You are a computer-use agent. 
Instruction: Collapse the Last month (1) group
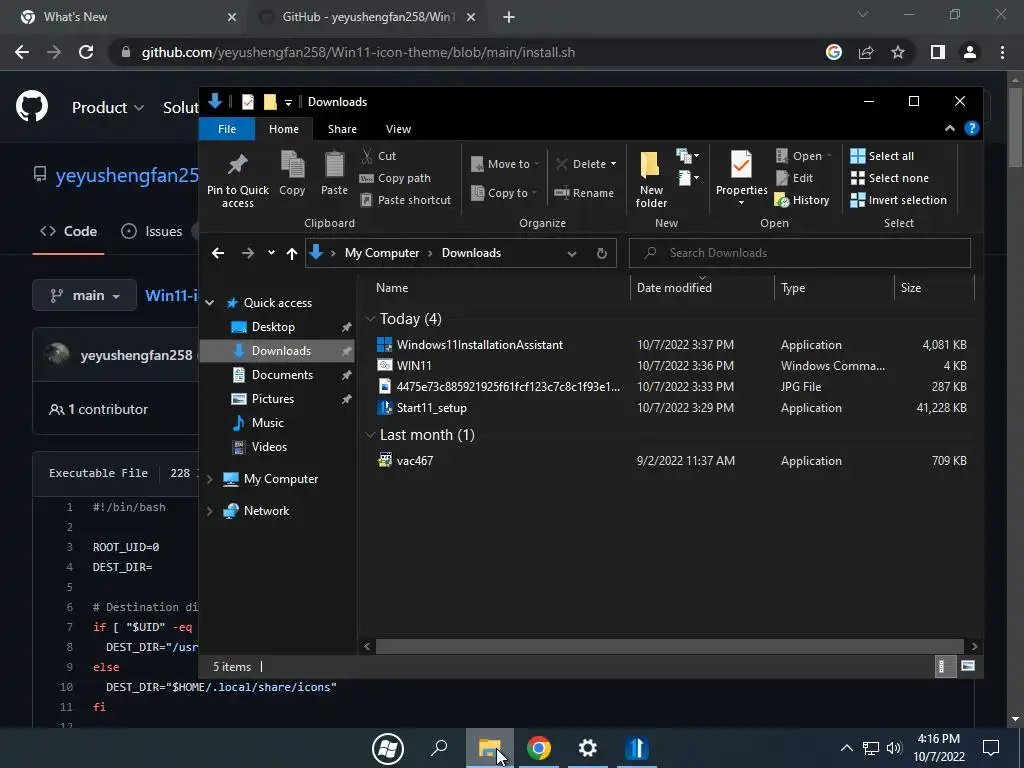tap(370, 435)
